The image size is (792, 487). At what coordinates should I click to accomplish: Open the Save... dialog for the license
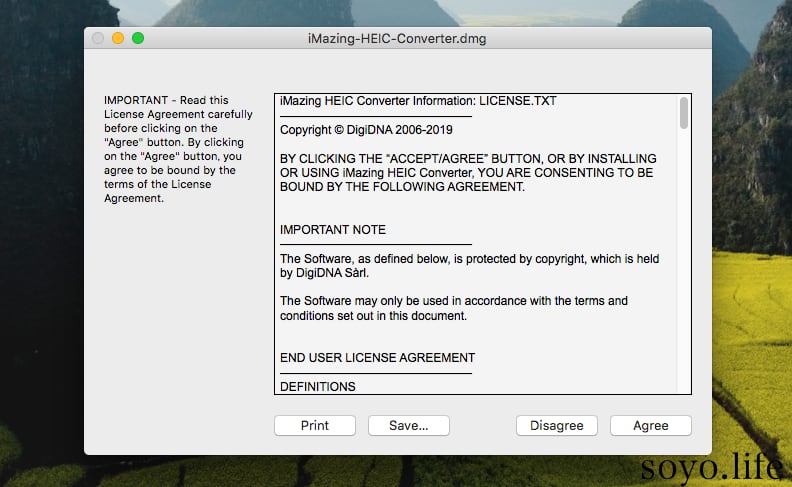click(409, 425)
